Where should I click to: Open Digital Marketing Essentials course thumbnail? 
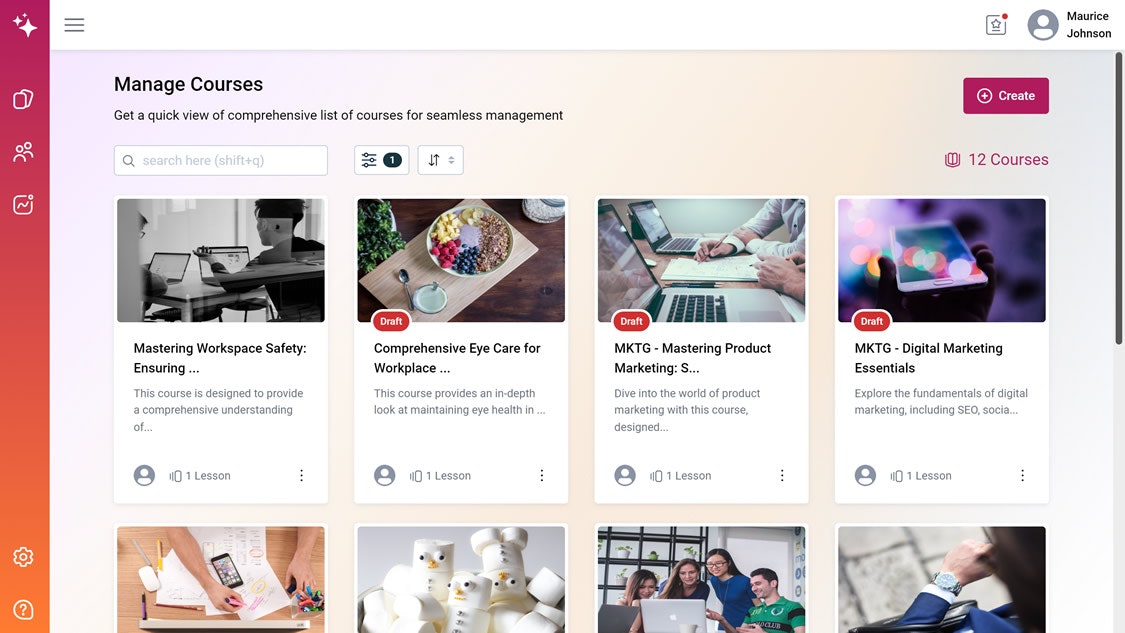click(941, 261)
